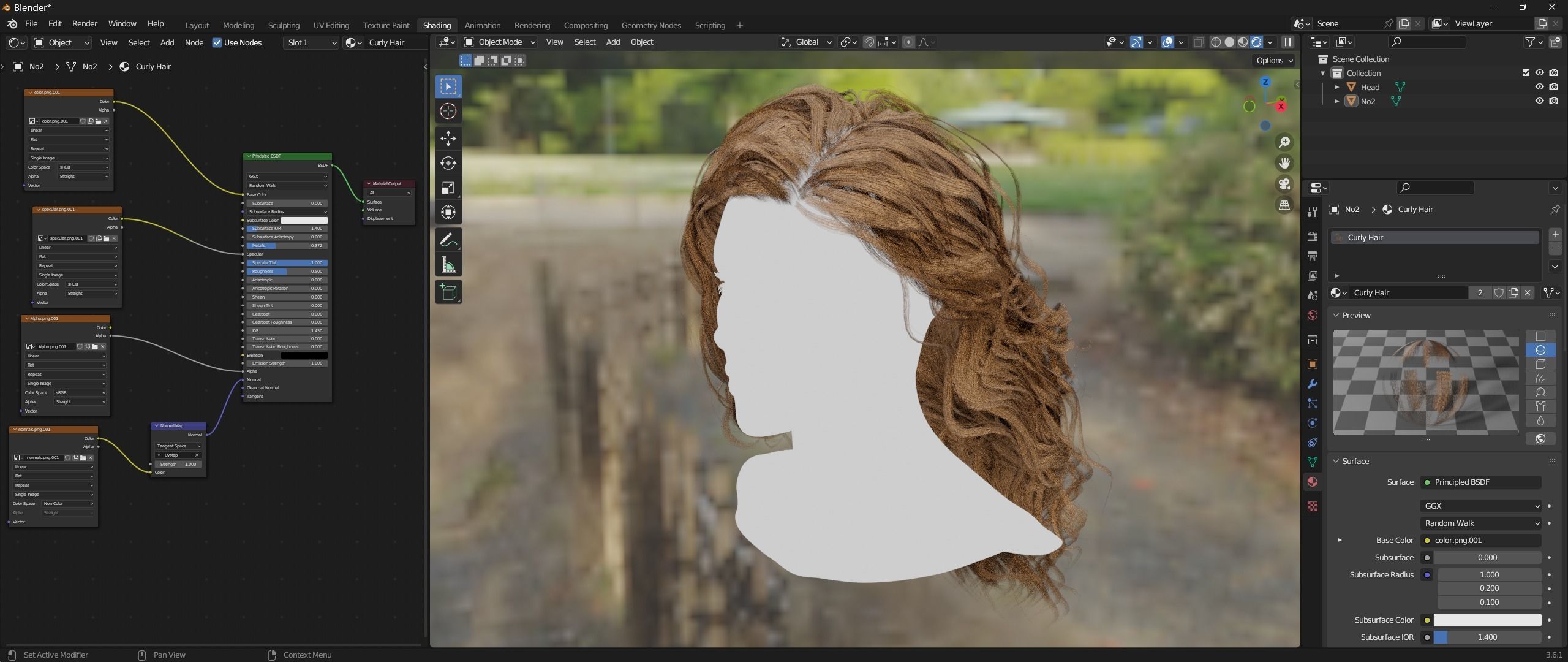Open the Output properties tab
Image resolution: width=1568 pixels, height=662 pixels.
coord(1313,256)
